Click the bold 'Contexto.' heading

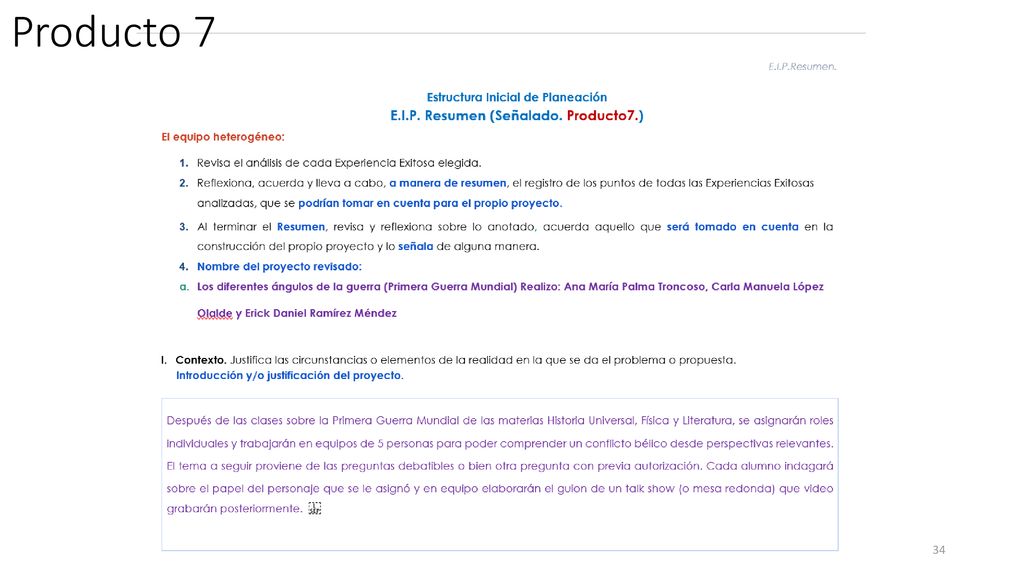click(x=200, y=360)
